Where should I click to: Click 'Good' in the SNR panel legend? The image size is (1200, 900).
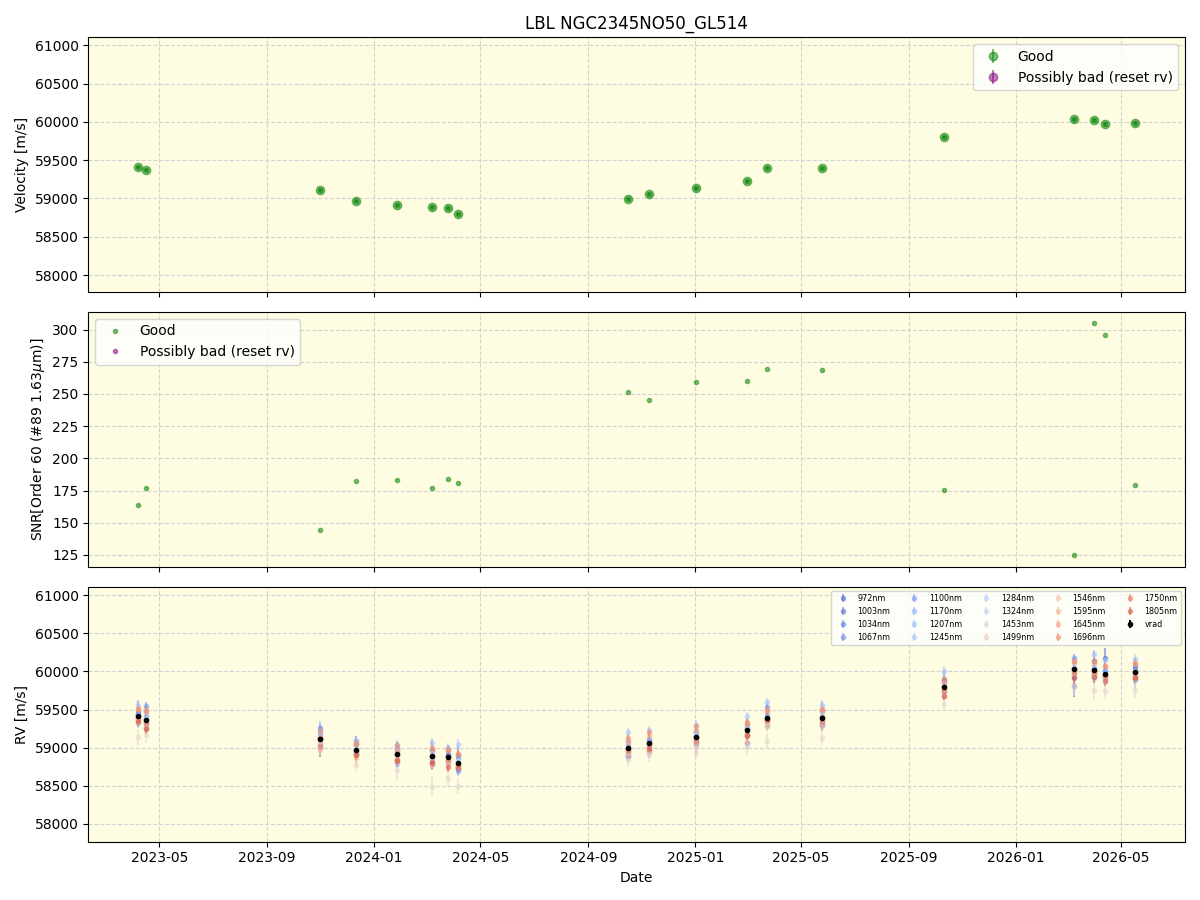click(157, 331)
